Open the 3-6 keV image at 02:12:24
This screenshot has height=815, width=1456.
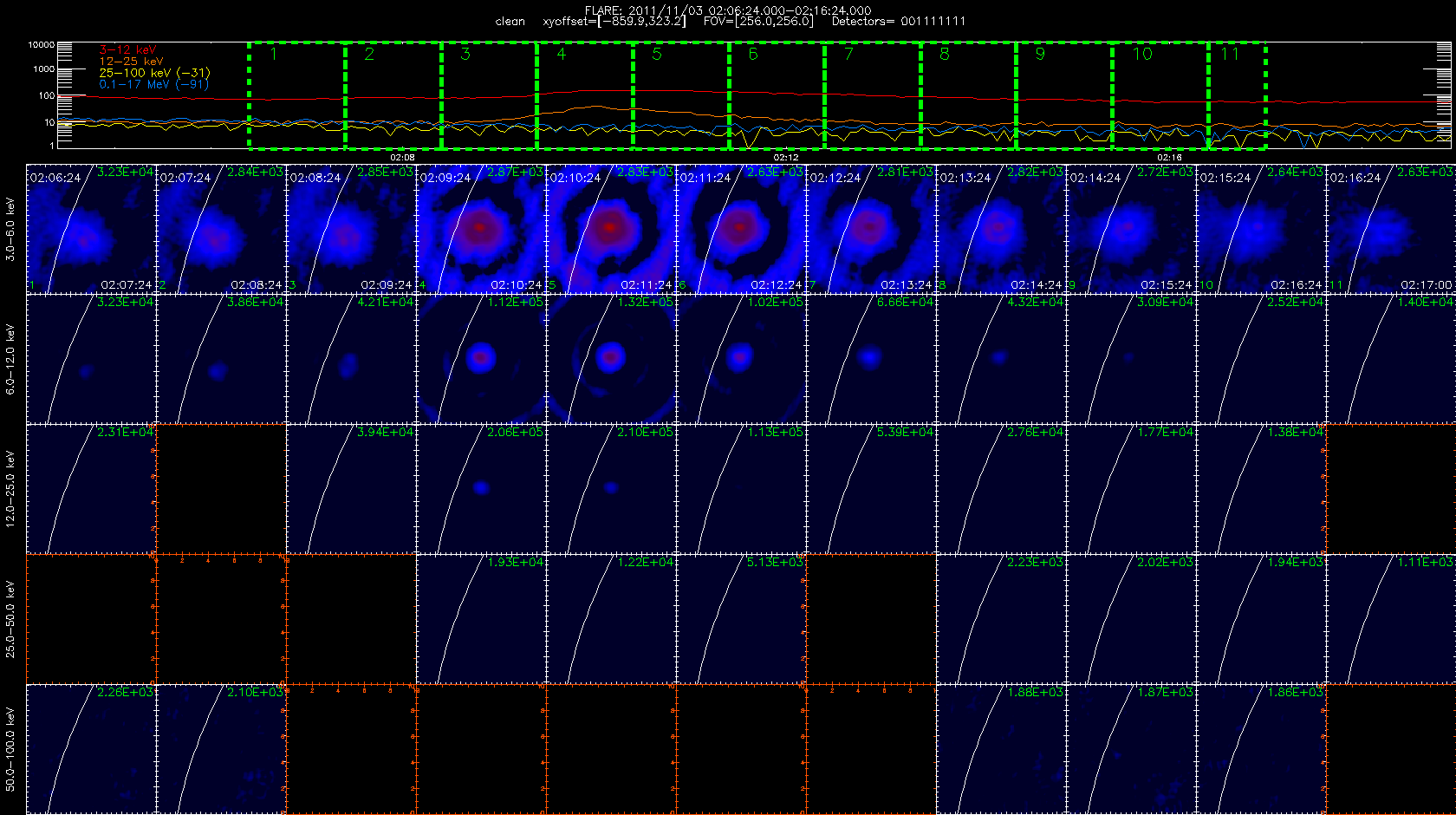(871, 228)
